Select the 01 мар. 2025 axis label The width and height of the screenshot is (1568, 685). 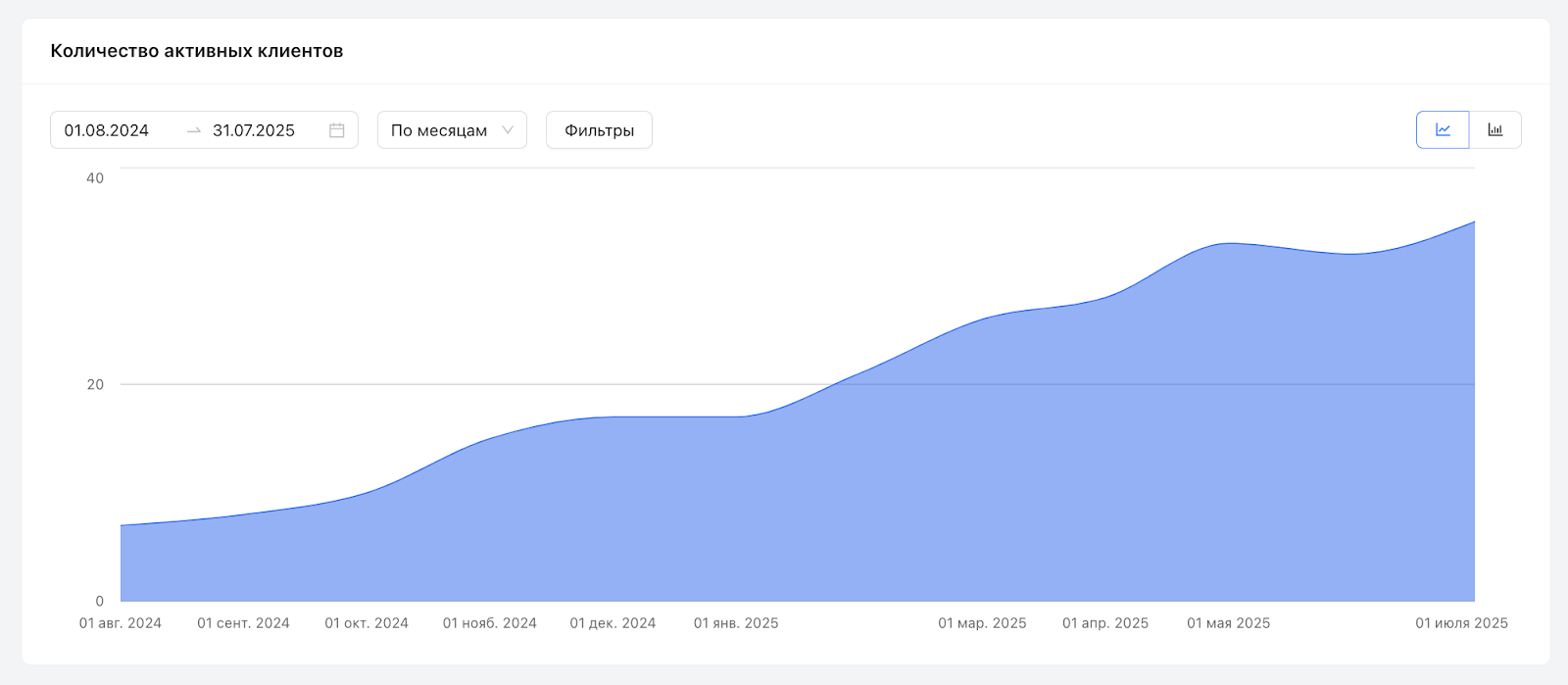pos(983,623)
